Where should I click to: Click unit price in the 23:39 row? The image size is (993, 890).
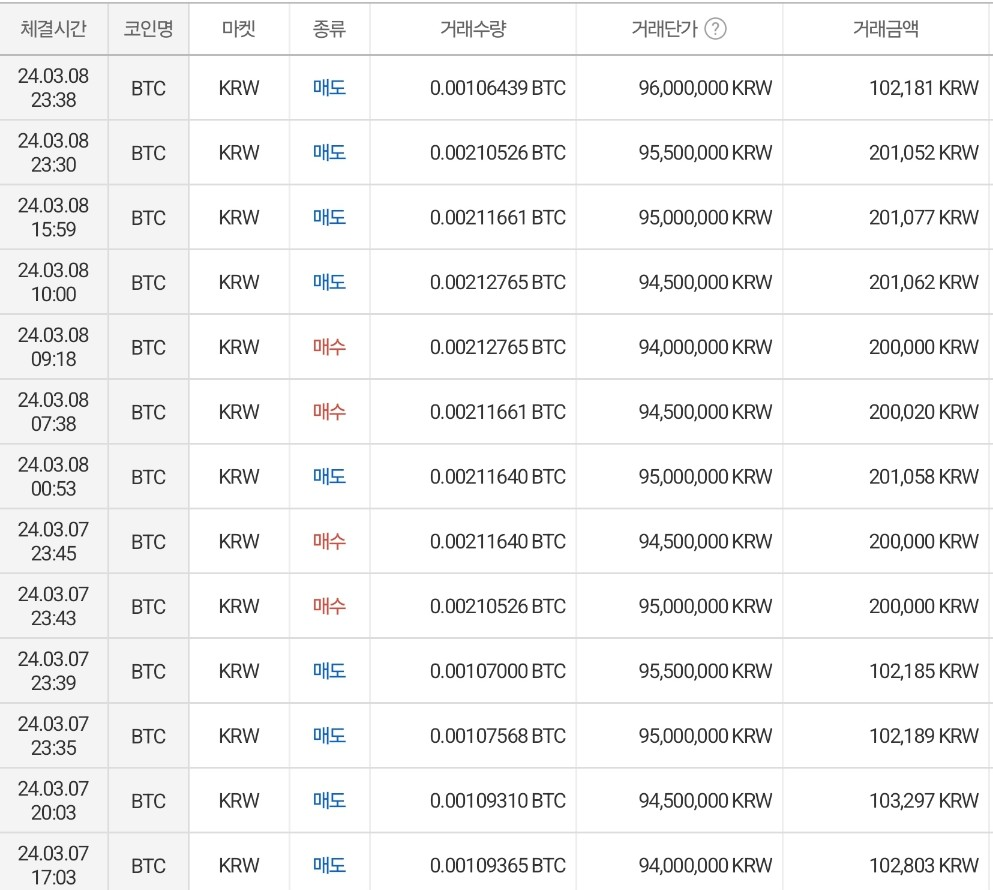705,671
